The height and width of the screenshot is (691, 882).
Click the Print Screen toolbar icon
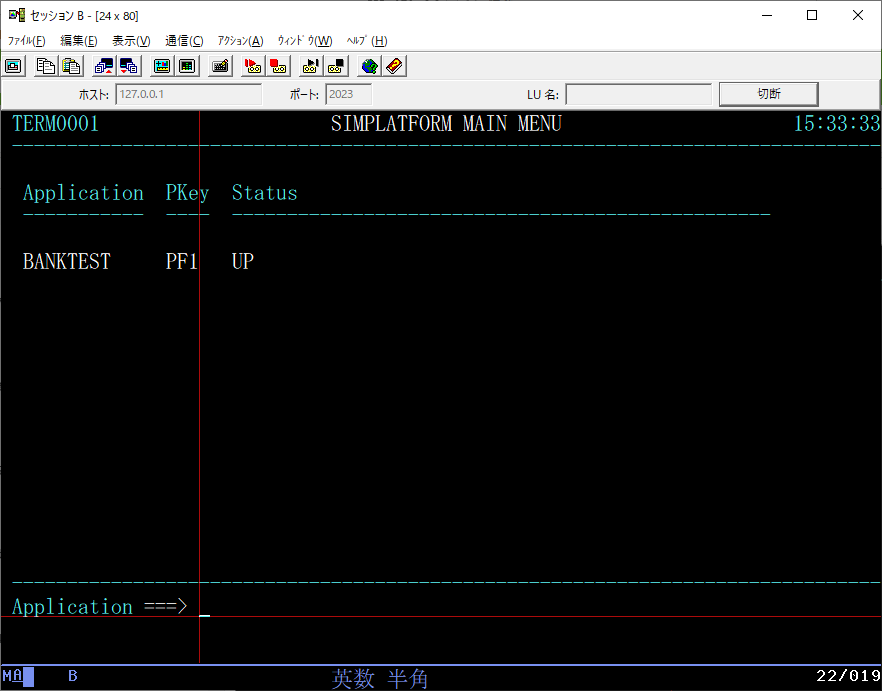14,66
